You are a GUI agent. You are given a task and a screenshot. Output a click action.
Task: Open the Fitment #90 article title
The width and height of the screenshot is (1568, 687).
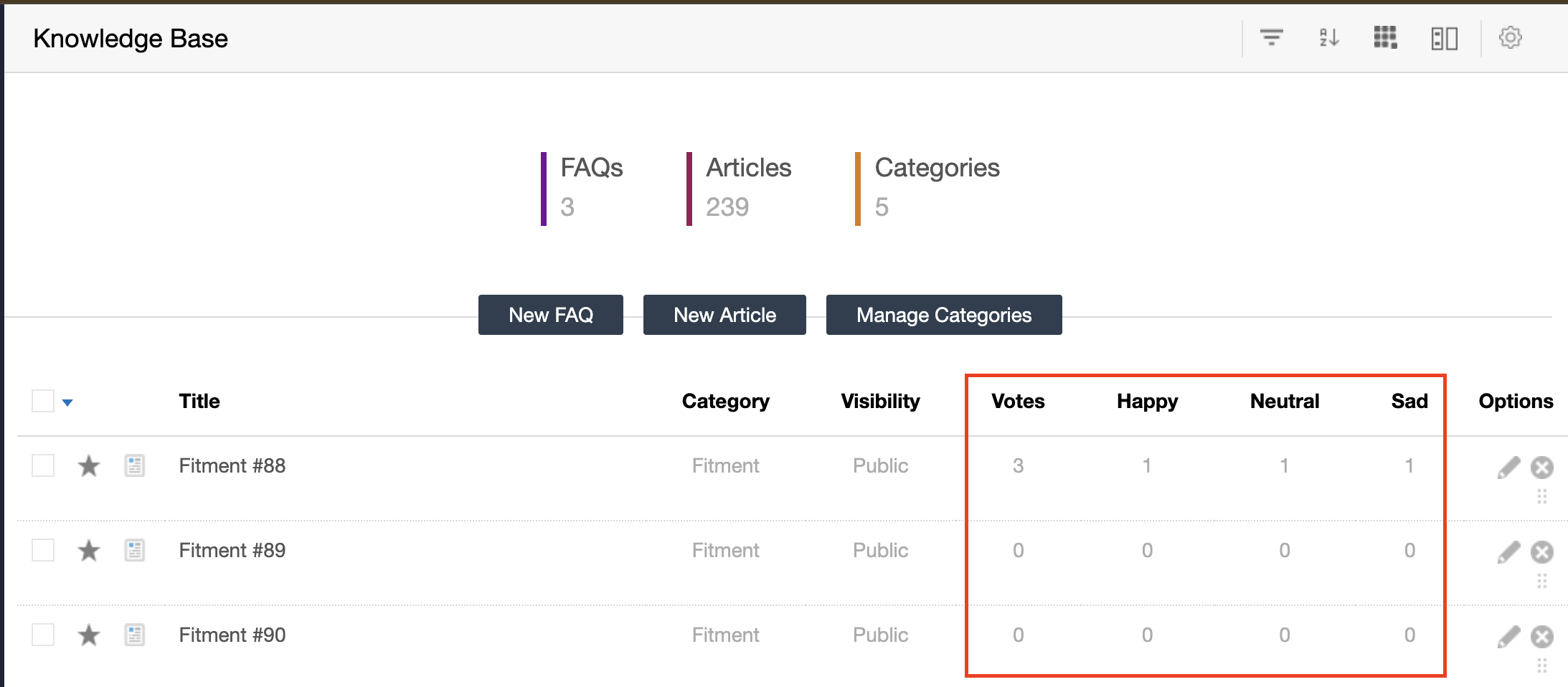pos(232,635)
